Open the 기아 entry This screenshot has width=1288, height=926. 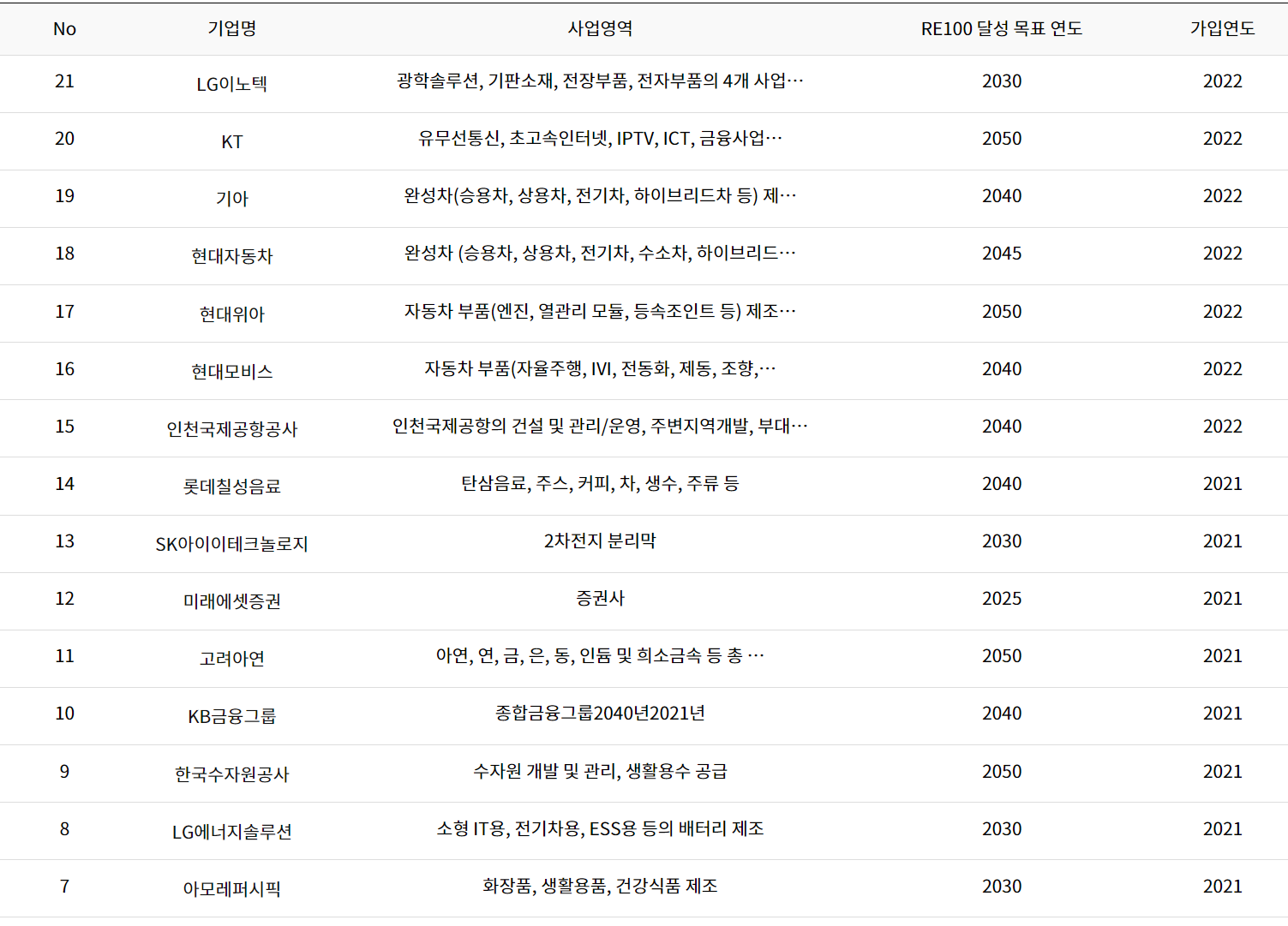pos(231,199)
